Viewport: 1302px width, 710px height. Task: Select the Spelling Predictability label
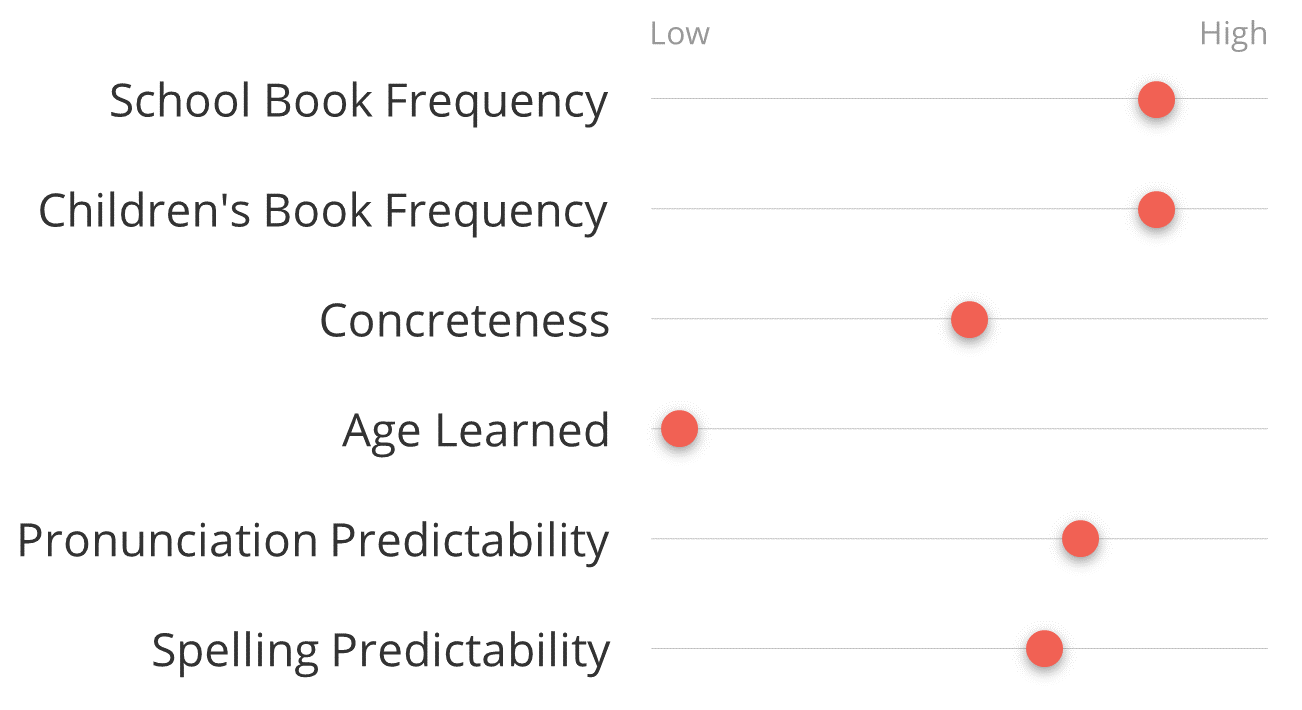point(380,651)
